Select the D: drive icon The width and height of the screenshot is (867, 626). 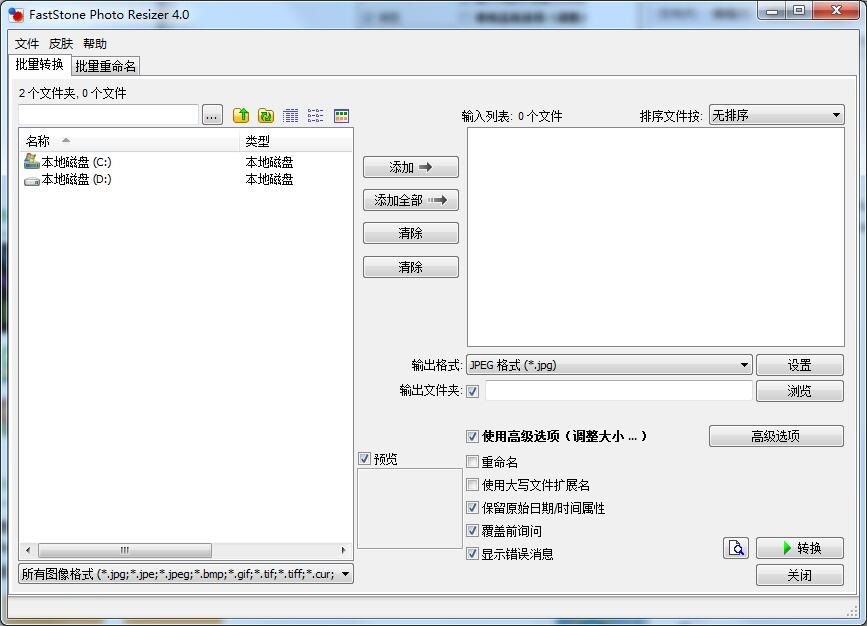point(32,180)
